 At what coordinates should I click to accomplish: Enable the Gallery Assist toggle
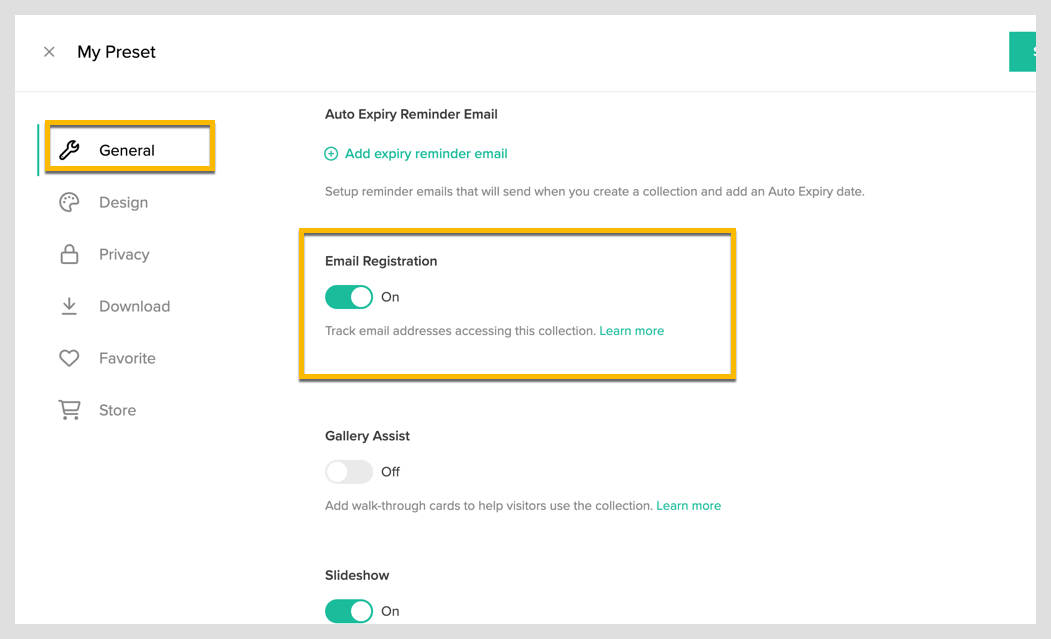point(349,471)
